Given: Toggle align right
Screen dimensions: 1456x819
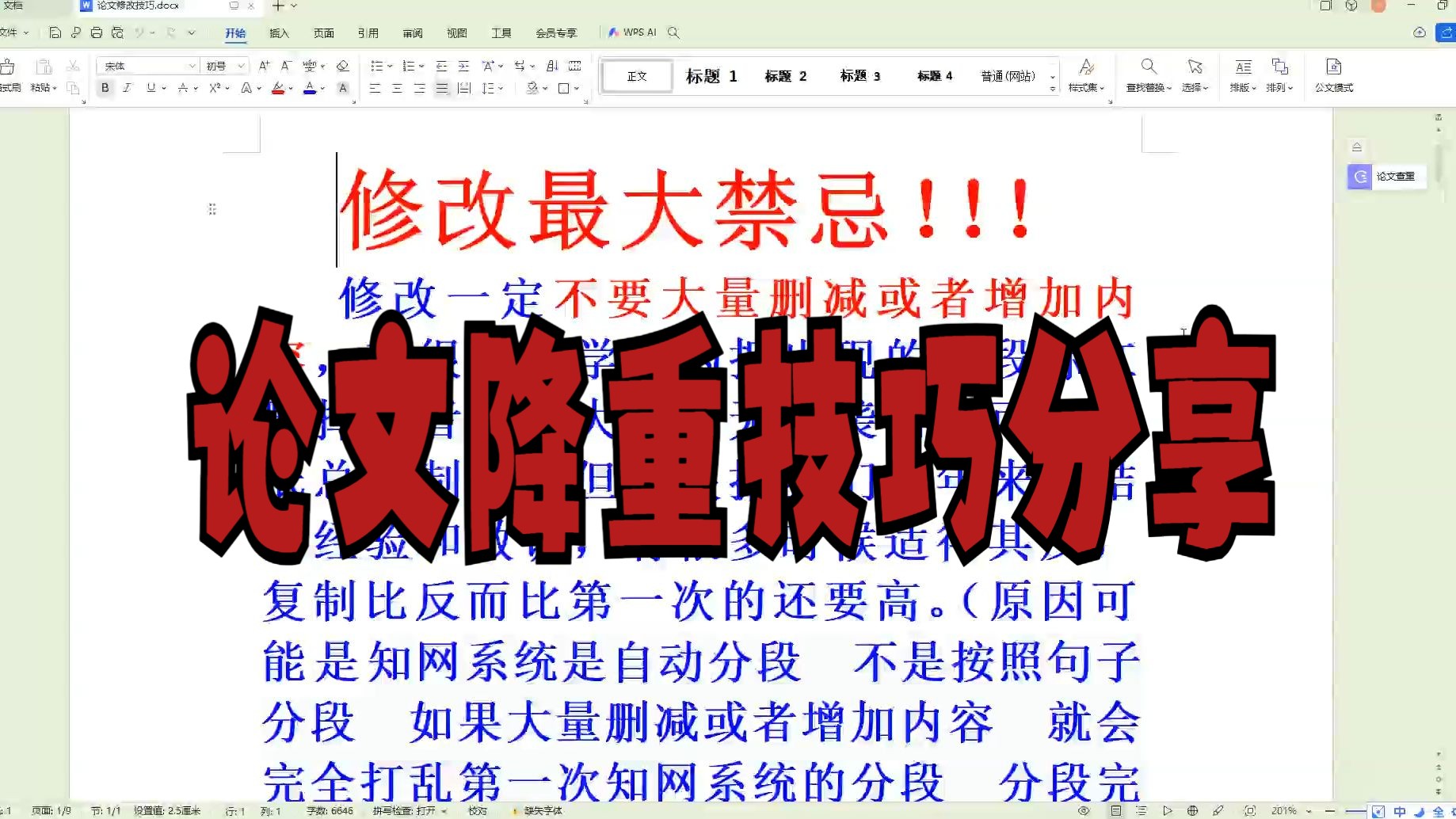Looking at the screenshot, I should pyautogui.click(x=419, y=88).
